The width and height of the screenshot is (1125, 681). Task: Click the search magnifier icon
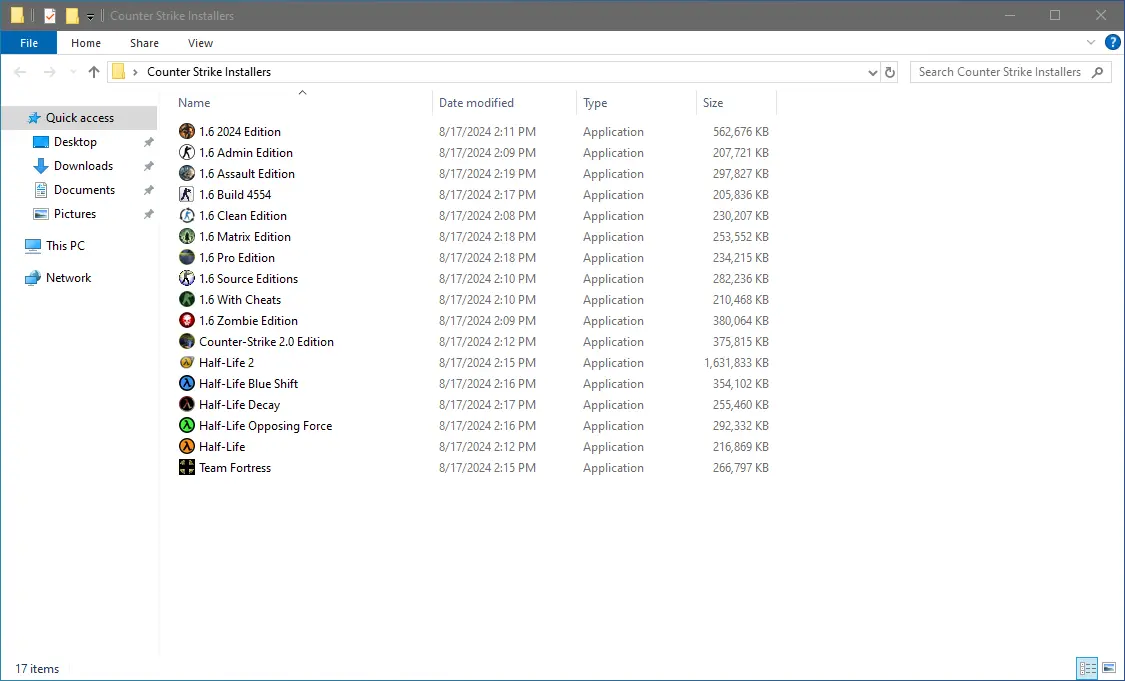1097,72
